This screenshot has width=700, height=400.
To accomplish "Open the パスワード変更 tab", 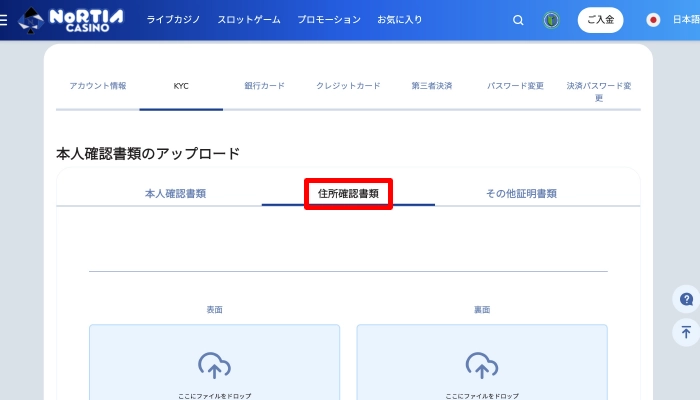I will 515,86.
